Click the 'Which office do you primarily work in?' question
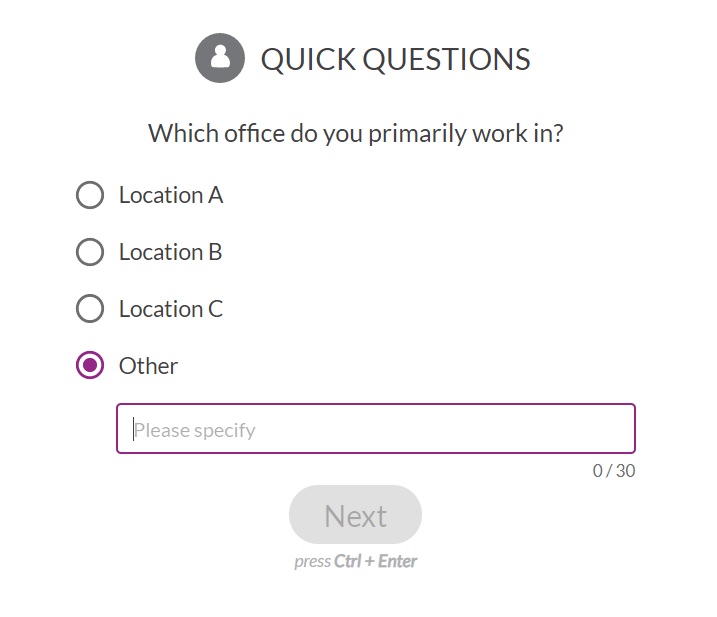This screenshot has width=717, height=617. click(356, 134)
